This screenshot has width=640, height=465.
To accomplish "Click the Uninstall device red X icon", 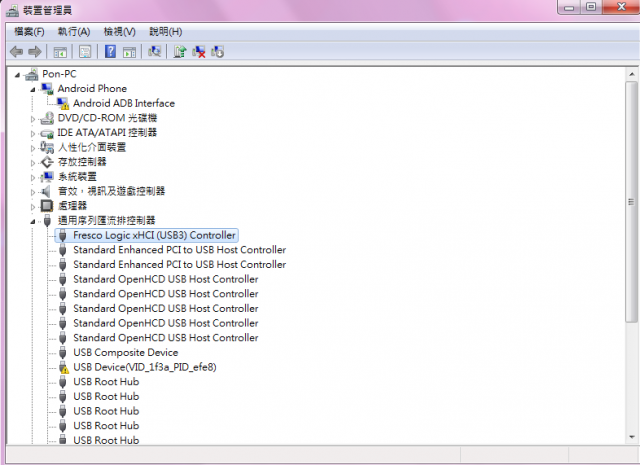I will click(x=199, y=52).
